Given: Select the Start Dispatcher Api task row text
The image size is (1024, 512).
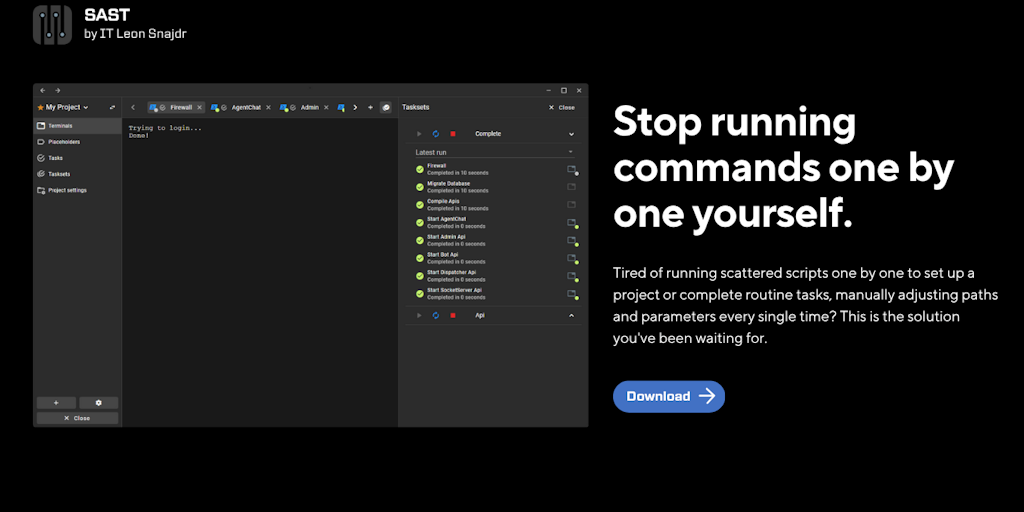Looking at the screenshot, I should (456, 276).
